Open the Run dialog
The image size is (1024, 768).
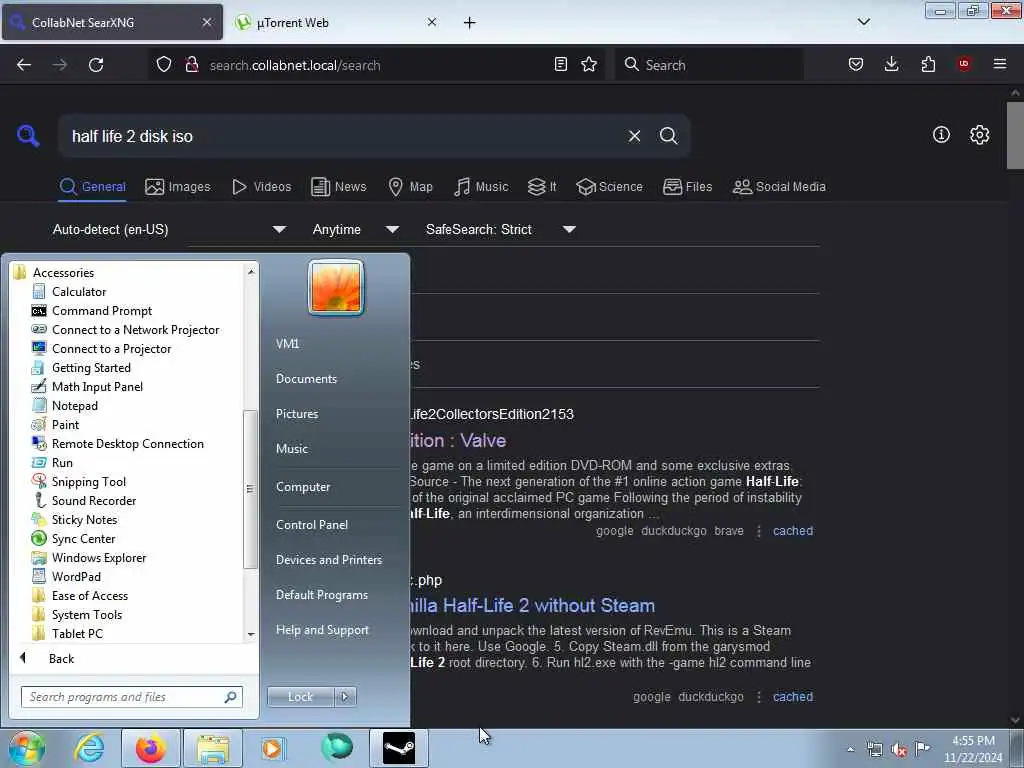(x=62, y=462)
